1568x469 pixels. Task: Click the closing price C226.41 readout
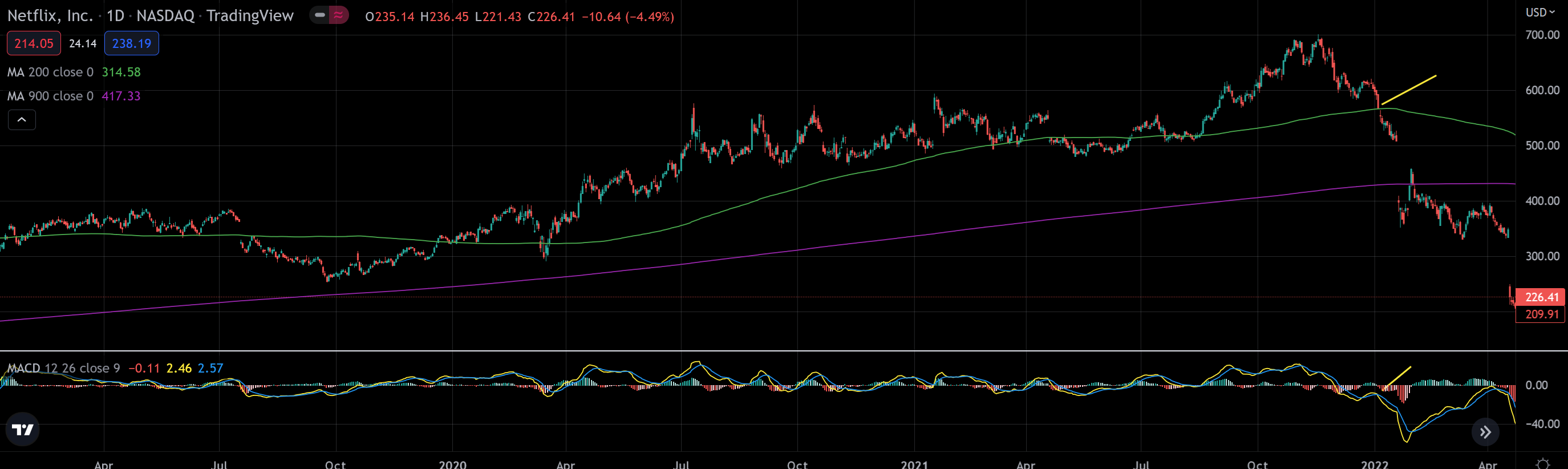(551, 17)
